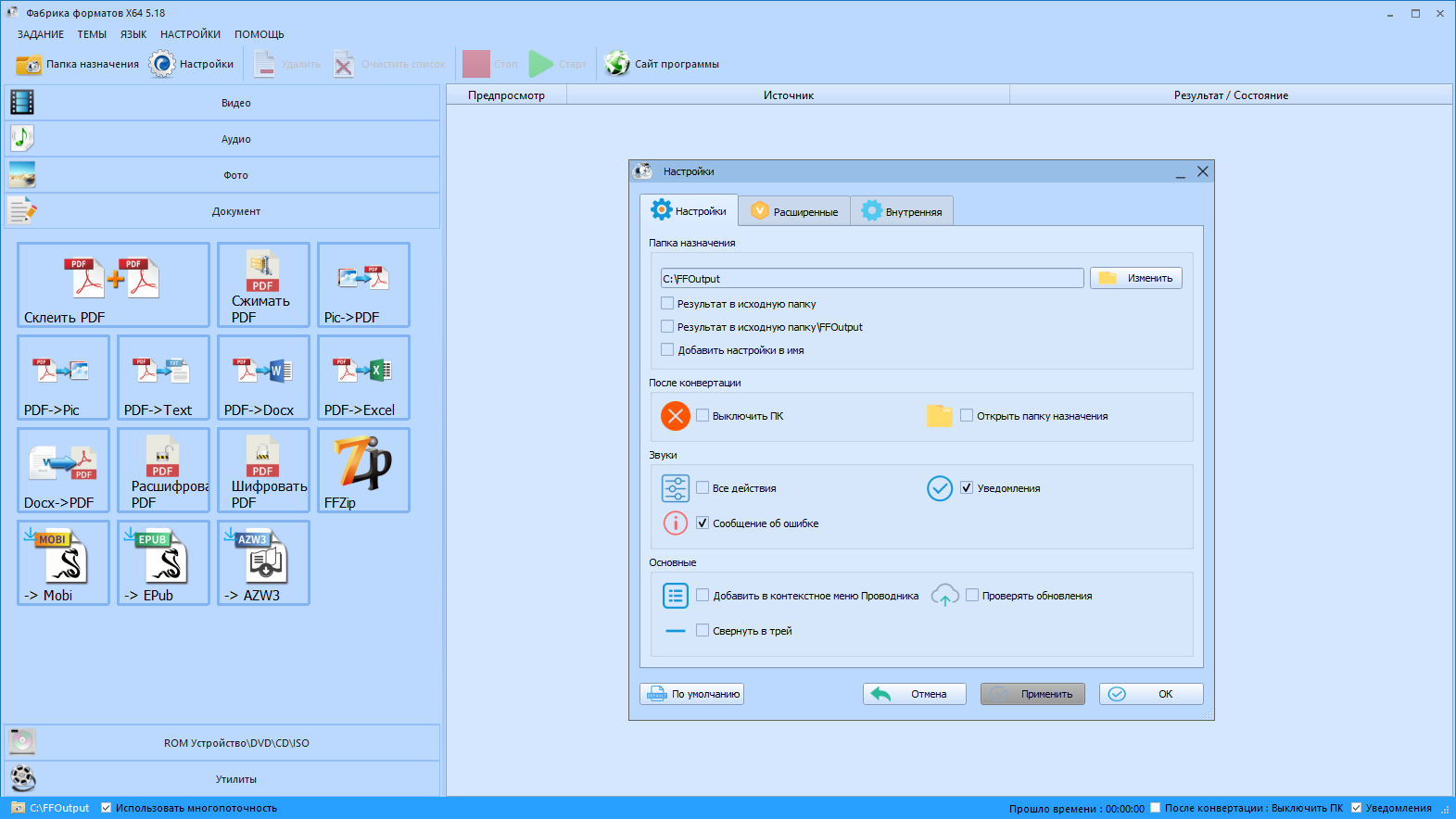
Task: Open the Склеить PDF (merge PDF) tool
Action: 113,284
